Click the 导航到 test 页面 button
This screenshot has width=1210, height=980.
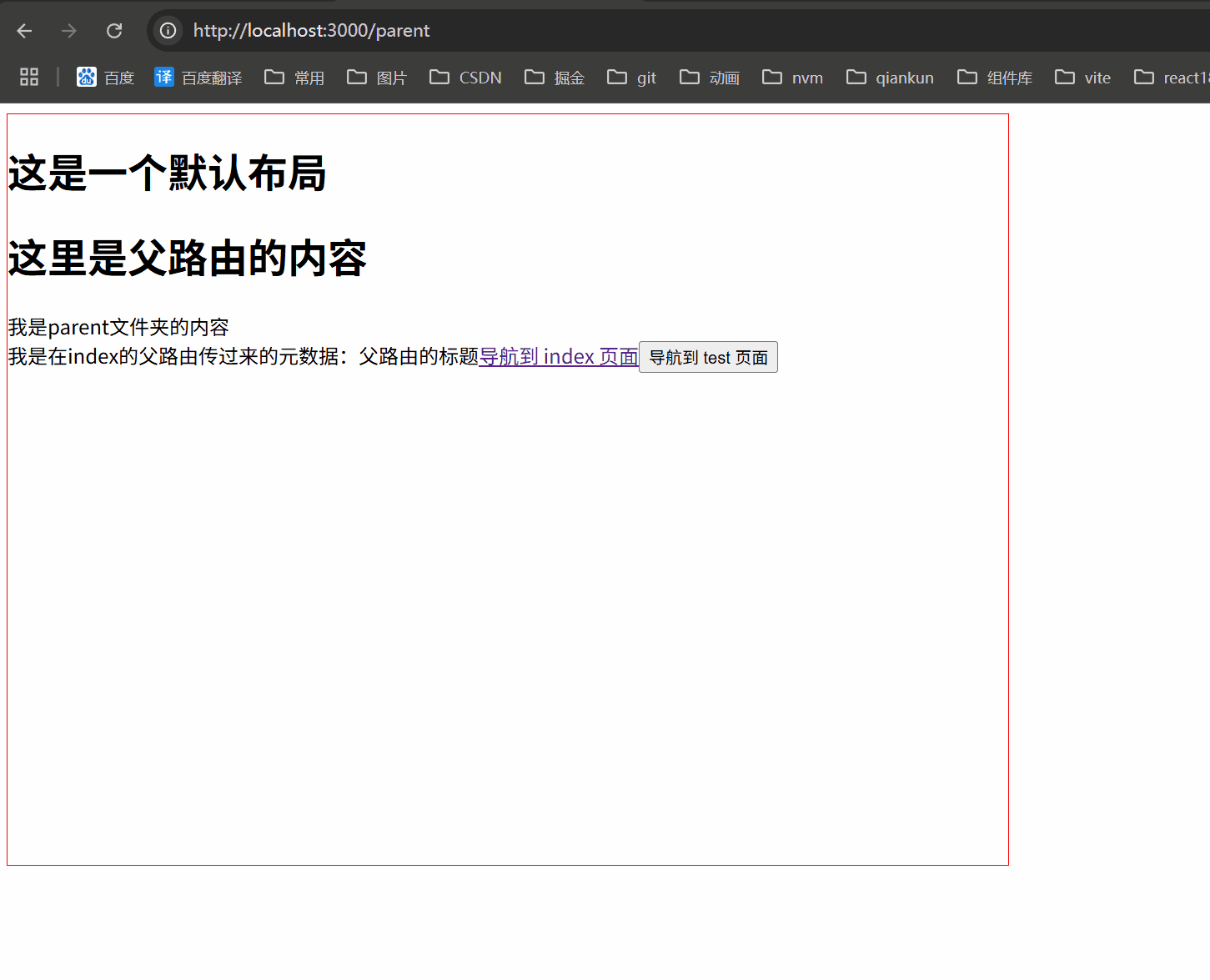point(708,357)
